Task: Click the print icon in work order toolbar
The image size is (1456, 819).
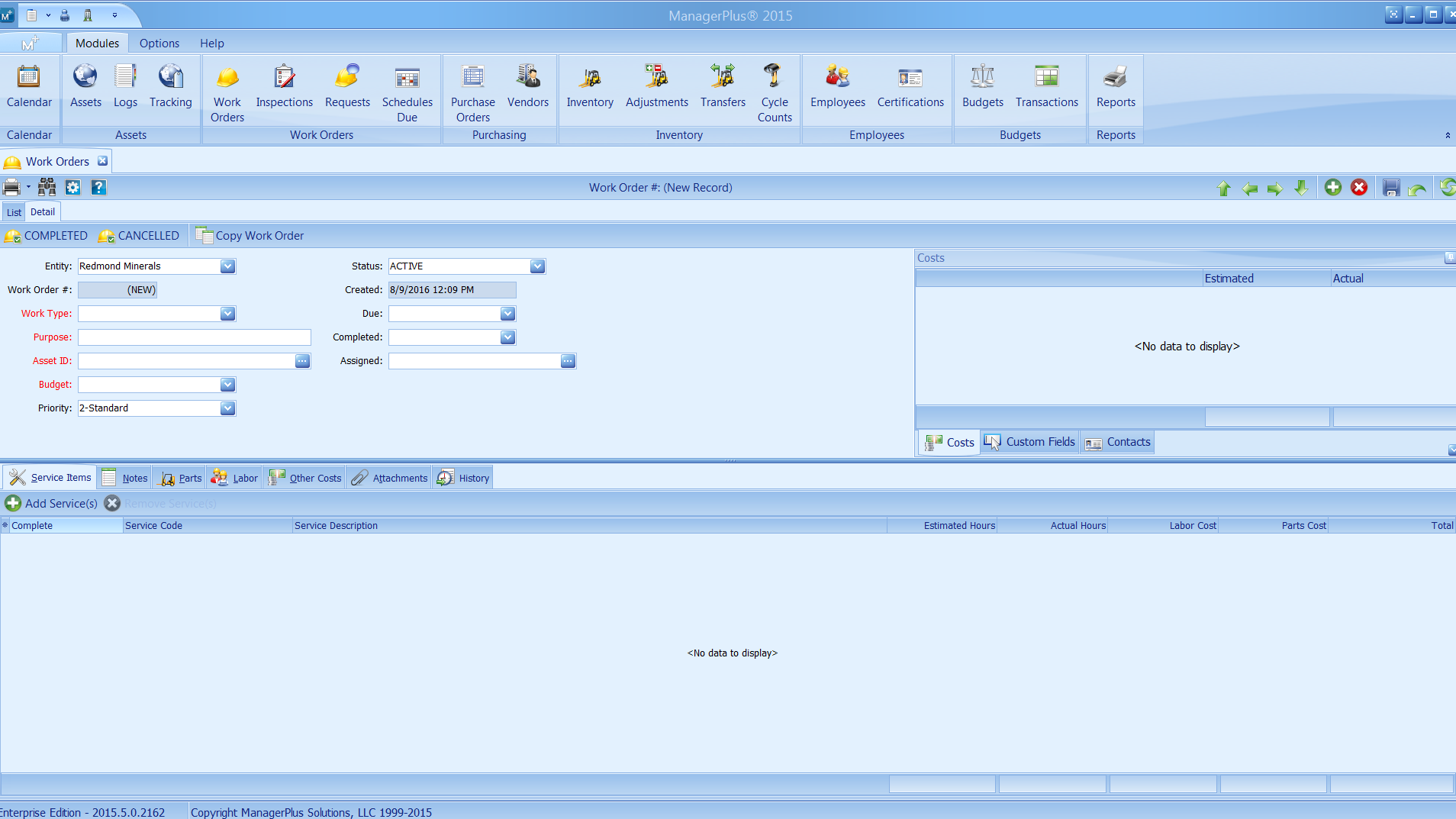Action: point(11,187)
